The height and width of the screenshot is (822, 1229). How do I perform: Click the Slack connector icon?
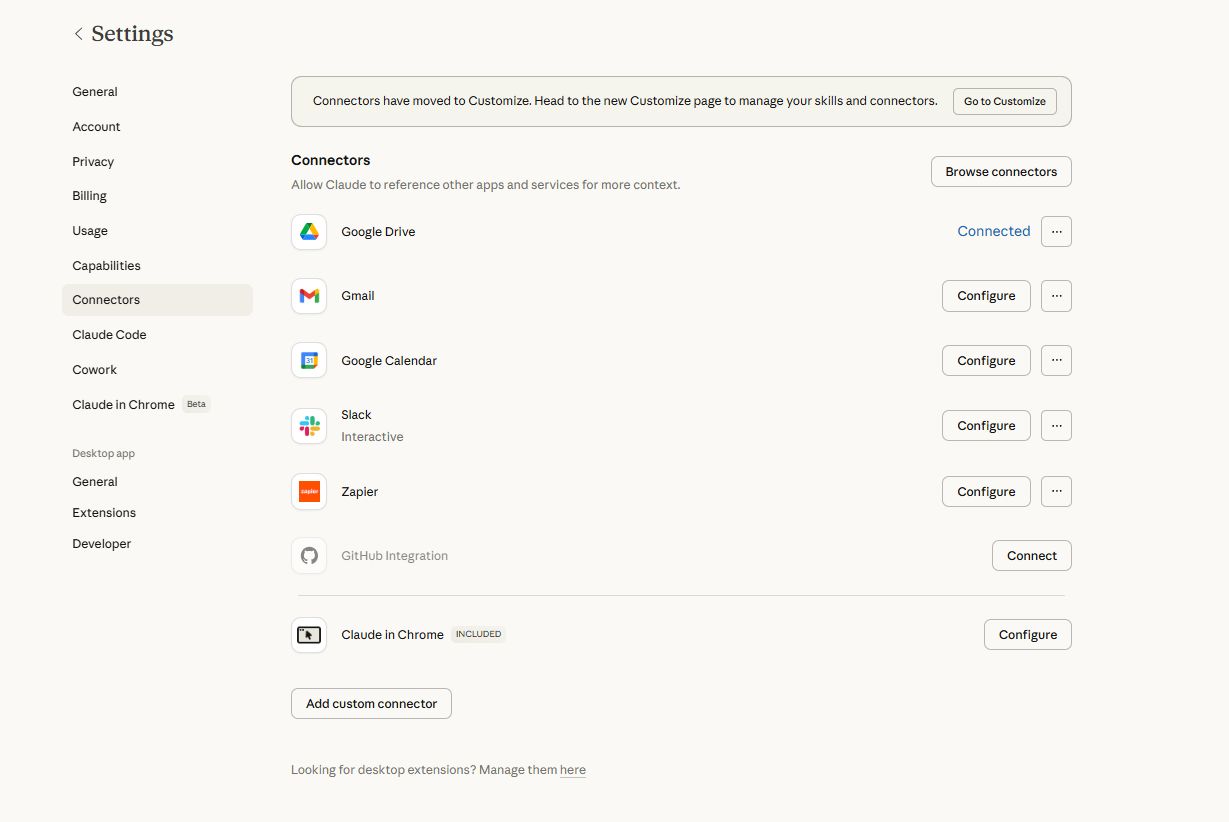tap(308, 425)
